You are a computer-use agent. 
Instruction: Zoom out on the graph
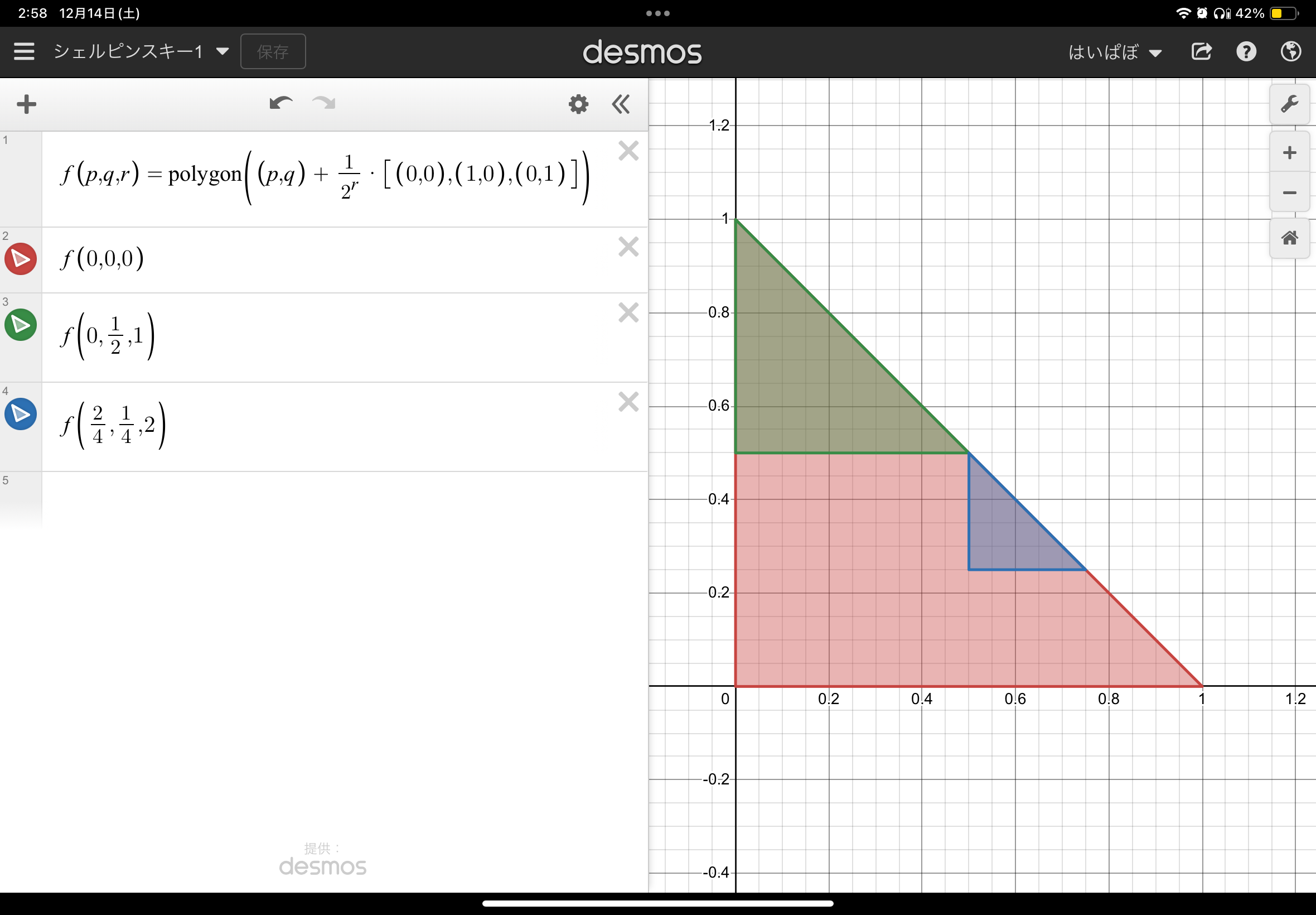[1290, 192]
